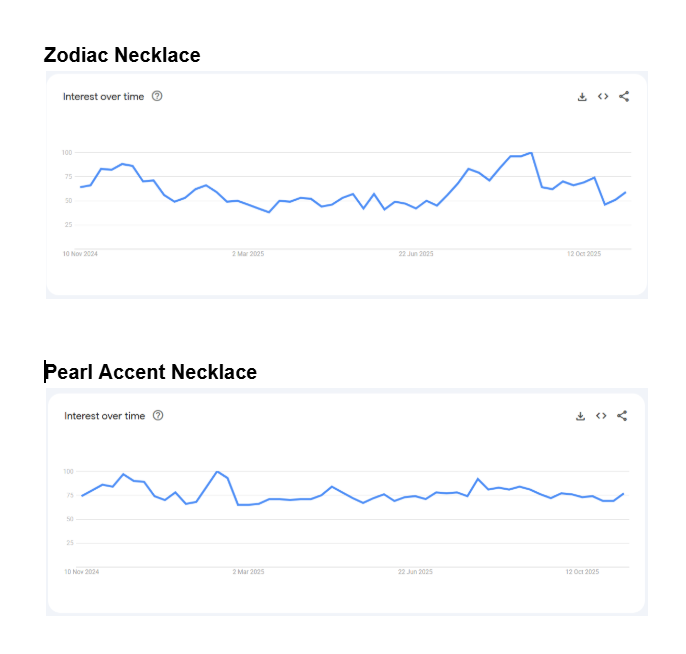This screenshot has width=686, height=654.
Task: Click "Interest over time" label in Pearl chart
Action: pyautogui.click(x=104, y=416)
